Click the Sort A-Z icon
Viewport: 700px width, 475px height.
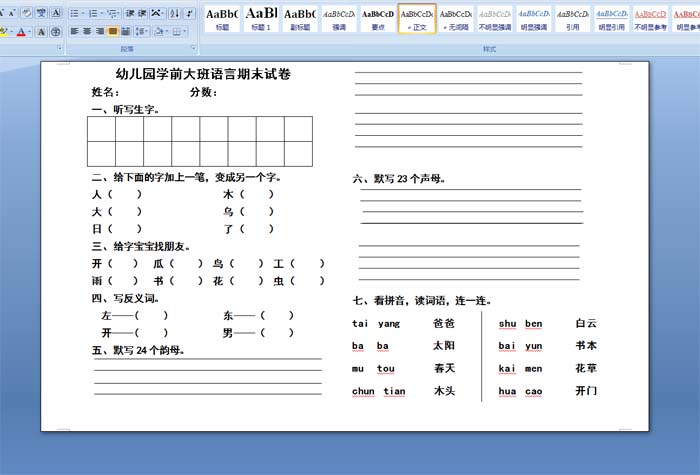click(175, 13)
